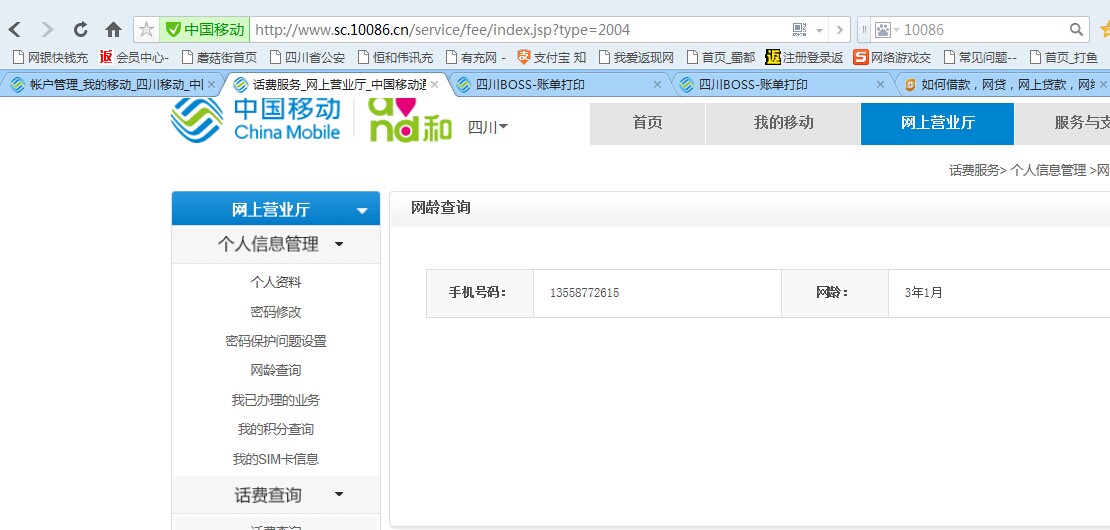Open the browser home page icon
The height and width of the screenshot is (530, 1110).
click(x=113, y=30)
